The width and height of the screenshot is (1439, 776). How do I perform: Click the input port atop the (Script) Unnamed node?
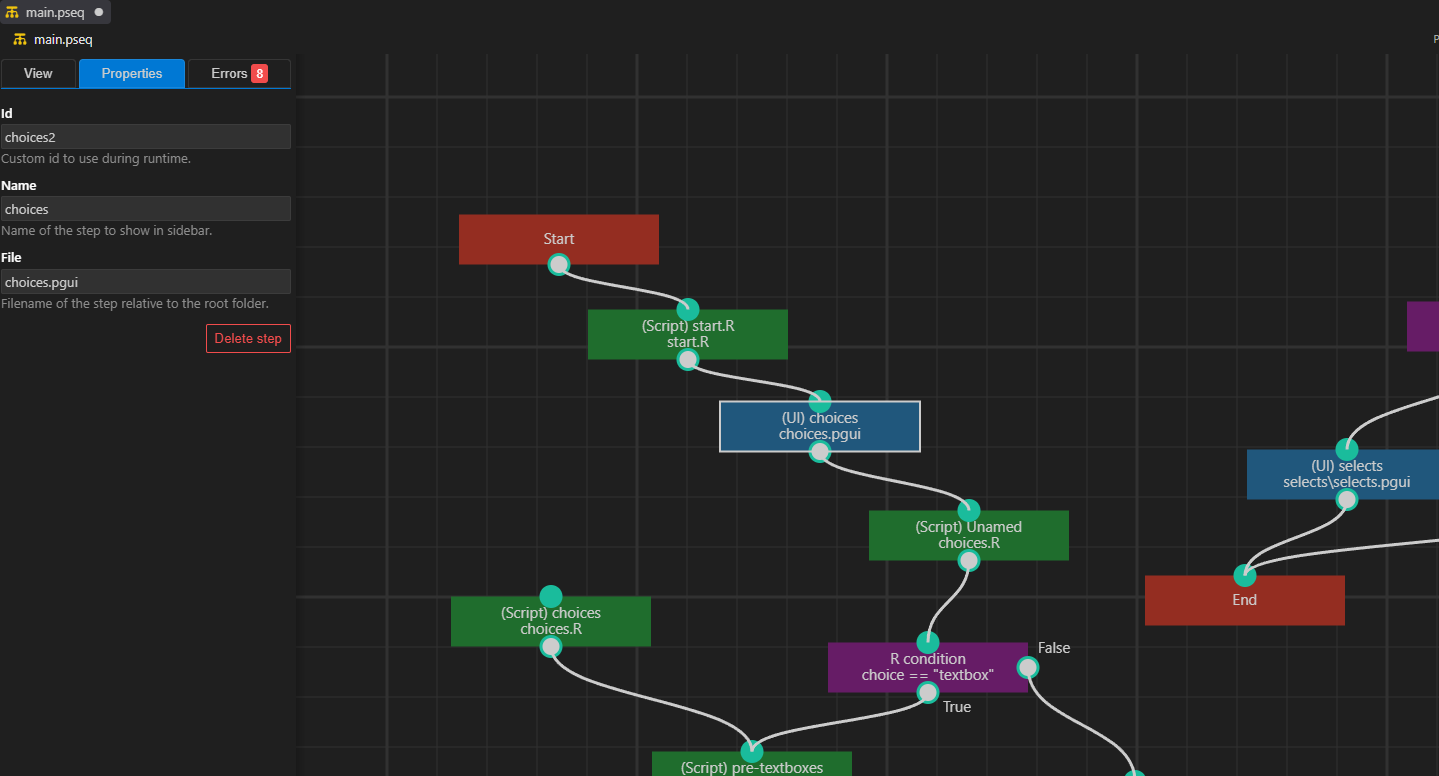point(969,510)
